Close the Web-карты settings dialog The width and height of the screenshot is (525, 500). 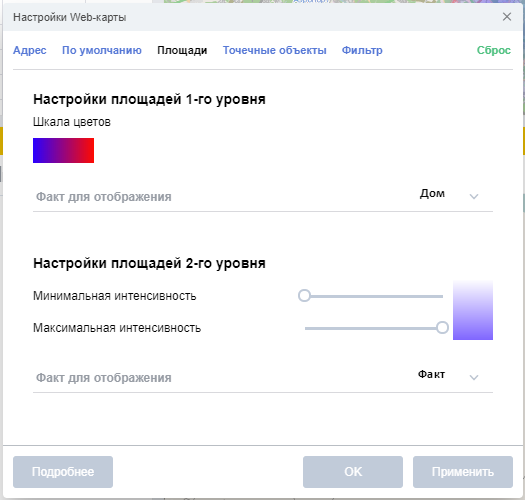pos(507,17)
